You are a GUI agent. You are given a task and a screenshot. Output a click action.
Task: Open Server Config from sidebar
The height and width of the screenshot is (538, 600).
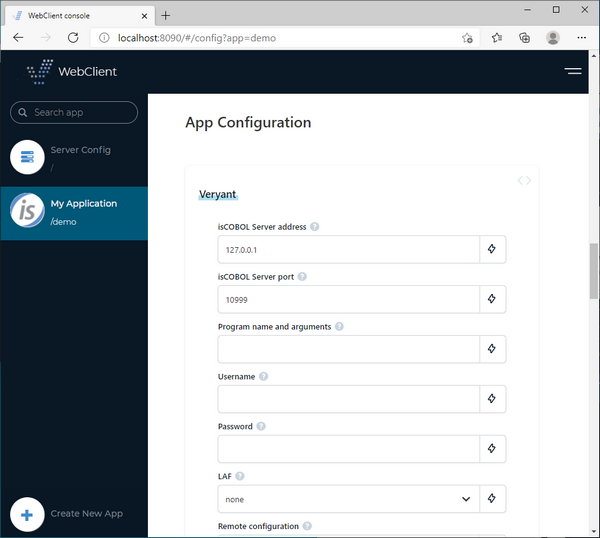(74, 157)
